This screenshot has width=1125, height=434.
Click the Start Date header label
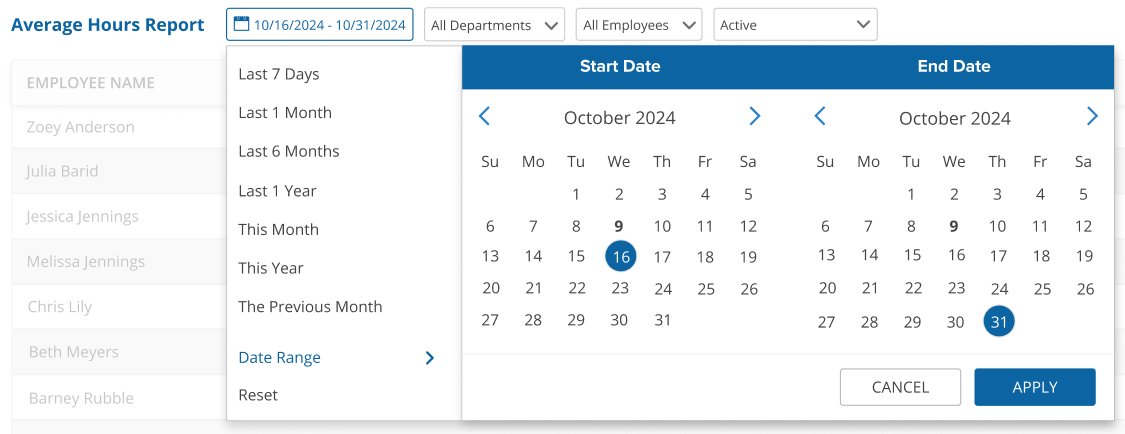click(x=620, y=67)
